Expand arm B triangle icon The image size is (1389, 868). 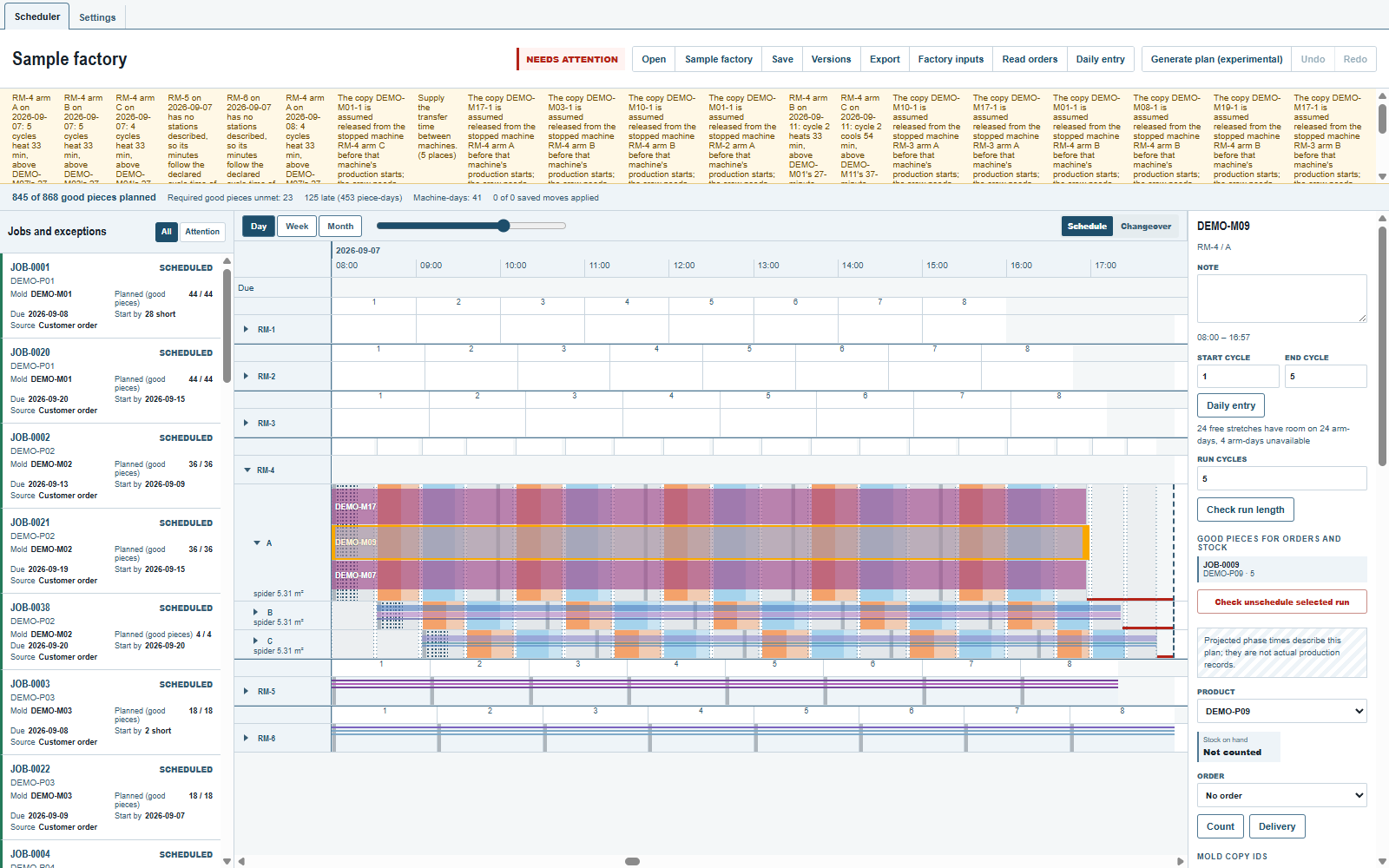coord(256,612)
